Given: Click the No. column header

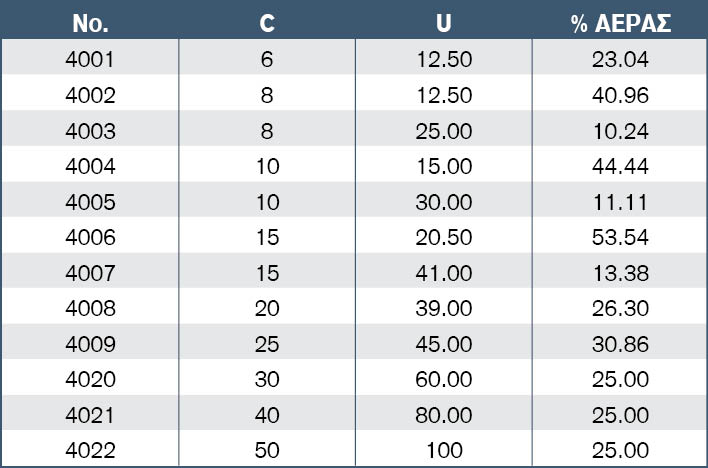Looking at the screenshot, I should [x=90, y=23].
